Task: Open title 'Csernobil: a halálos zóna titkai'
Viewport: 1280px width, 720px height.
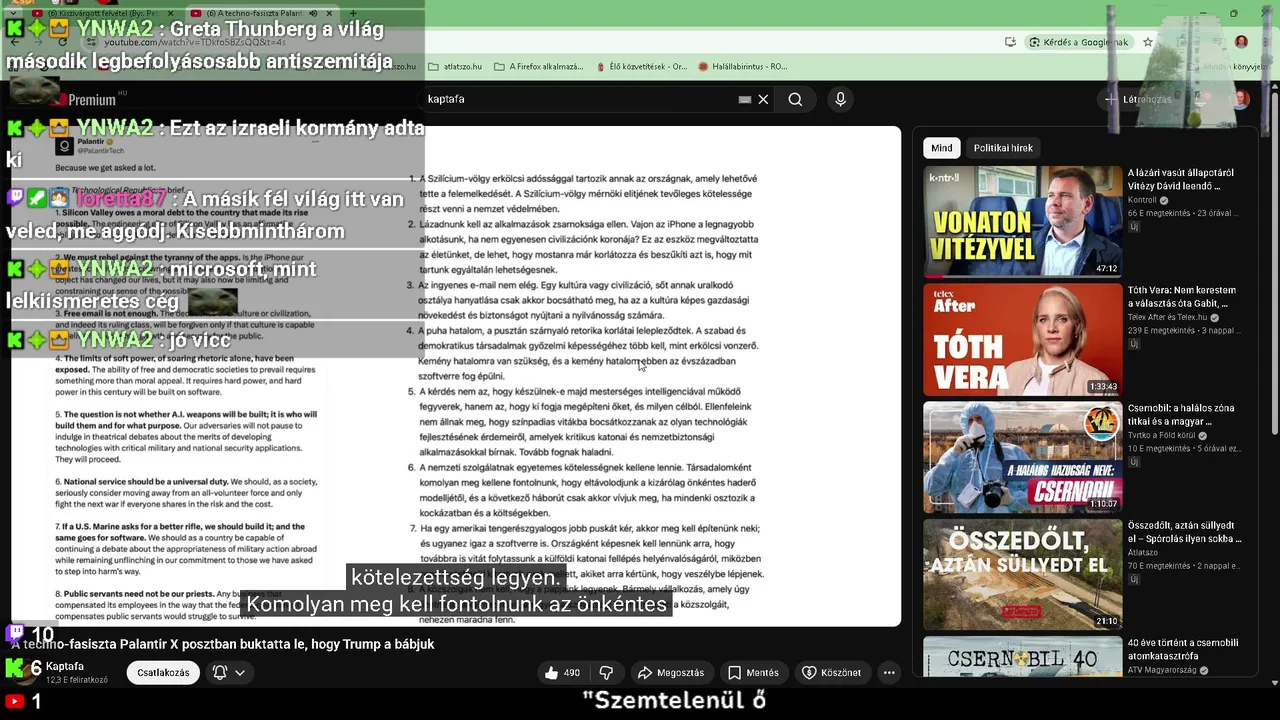Action: tap(1181, 415)
